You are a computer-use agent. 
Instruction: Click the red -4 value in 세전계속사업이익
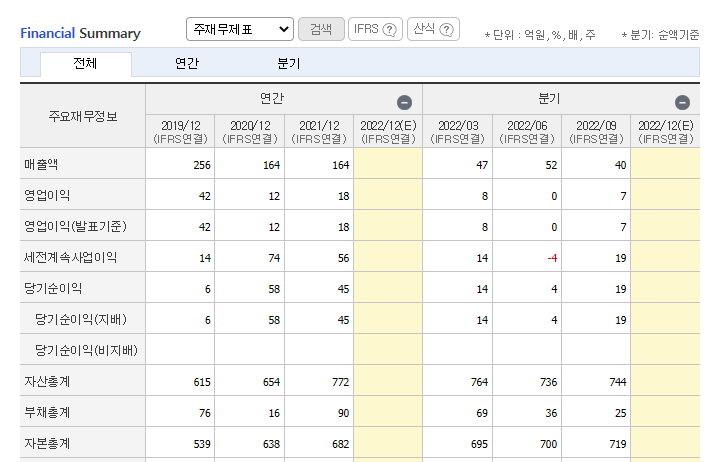[x=552, y=258]
